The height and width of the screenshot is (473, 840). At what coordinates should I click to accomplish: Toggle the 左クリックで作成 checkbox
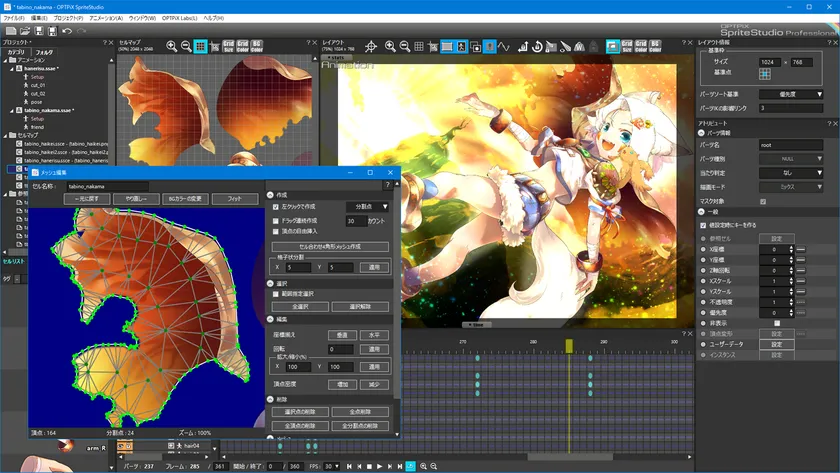(x=276, y=207)
